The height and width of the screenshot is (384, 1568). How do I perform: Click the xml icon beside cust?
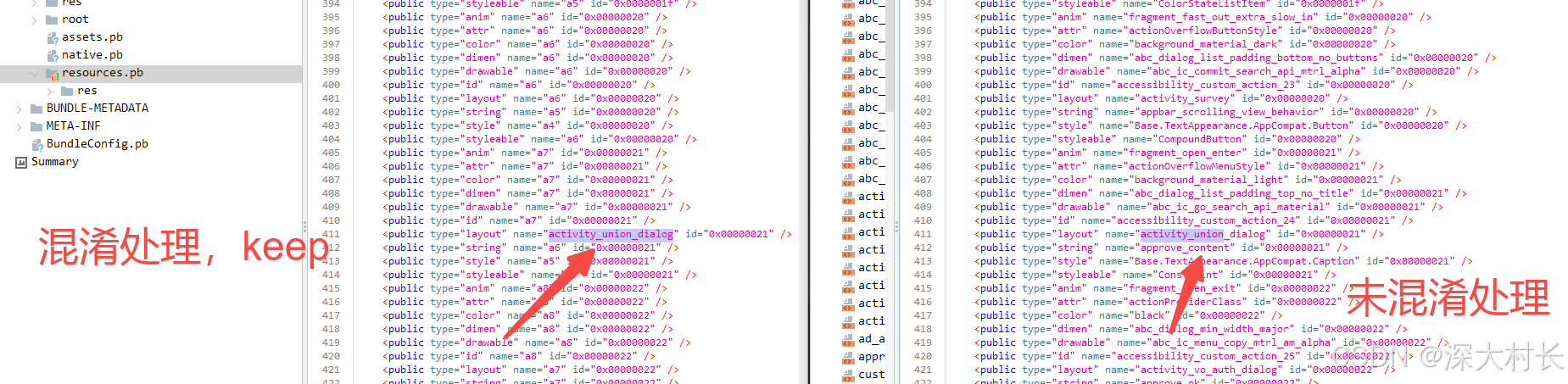[848, 375]
